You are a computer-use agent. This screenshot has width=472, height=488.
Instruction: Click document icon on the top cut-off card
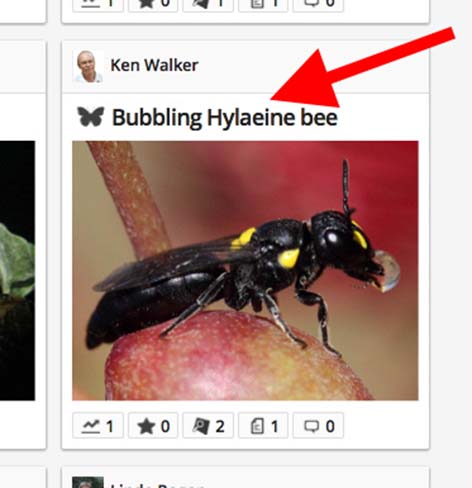click(x=263, y=5)
